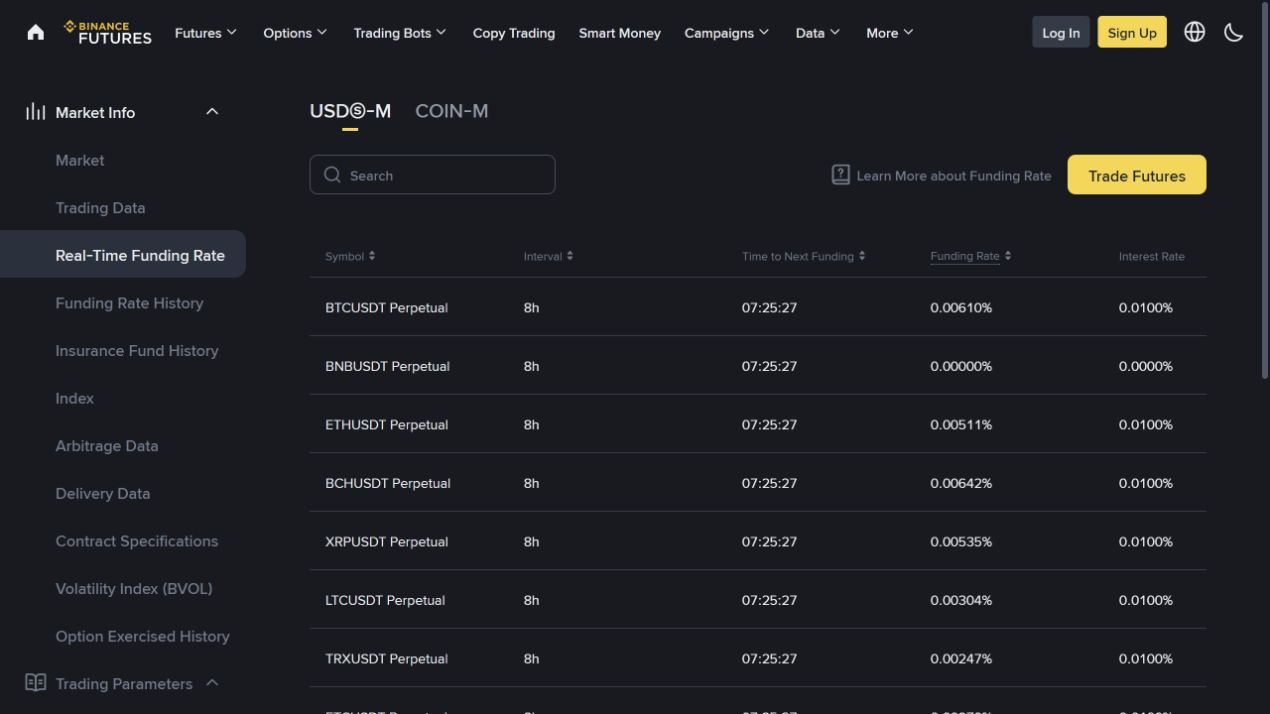This screenshot has height=714, width=1270.
Task: Sort by the Interval column arrows
Action: click(570, 256)
